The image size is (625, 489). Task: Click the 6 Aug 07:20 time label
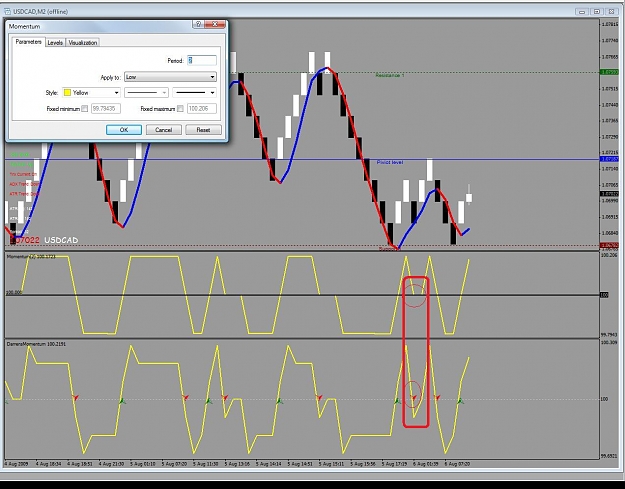point(457,464)
